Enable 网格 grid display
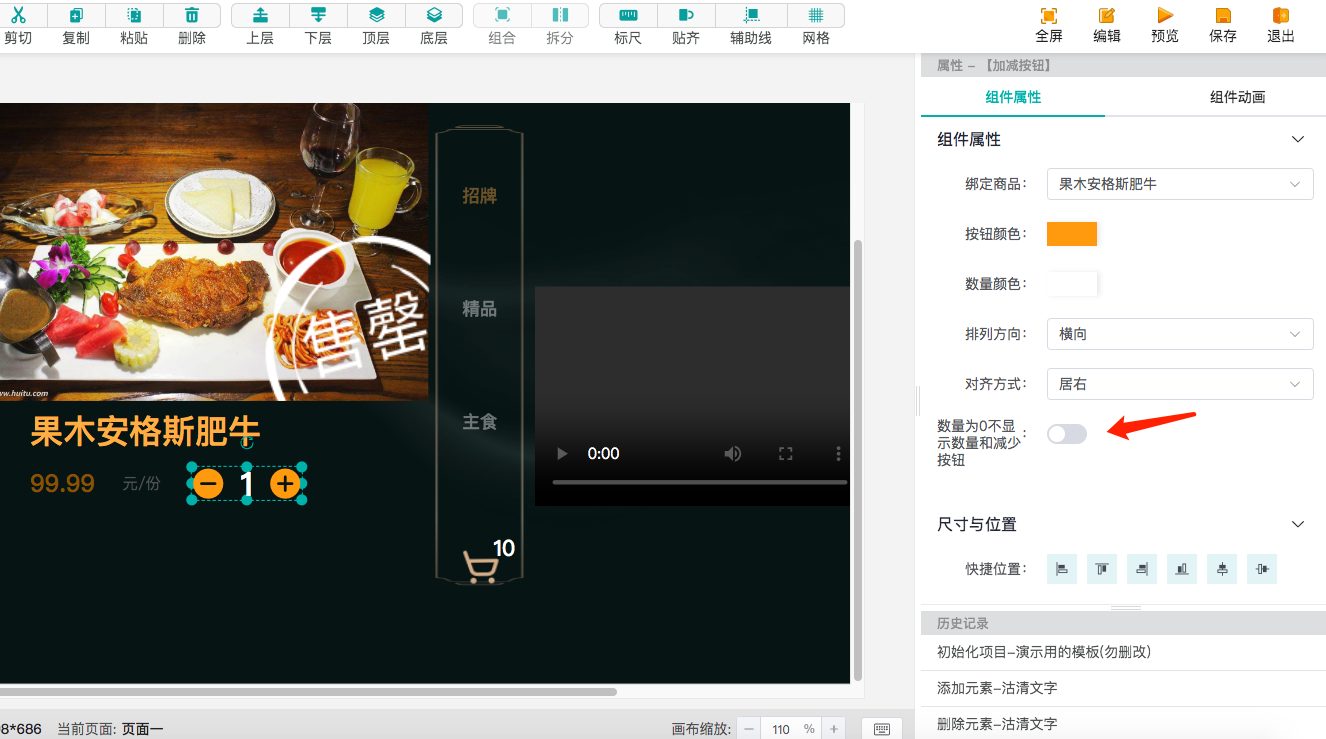Screen dimensions: 1326x739 816,26
